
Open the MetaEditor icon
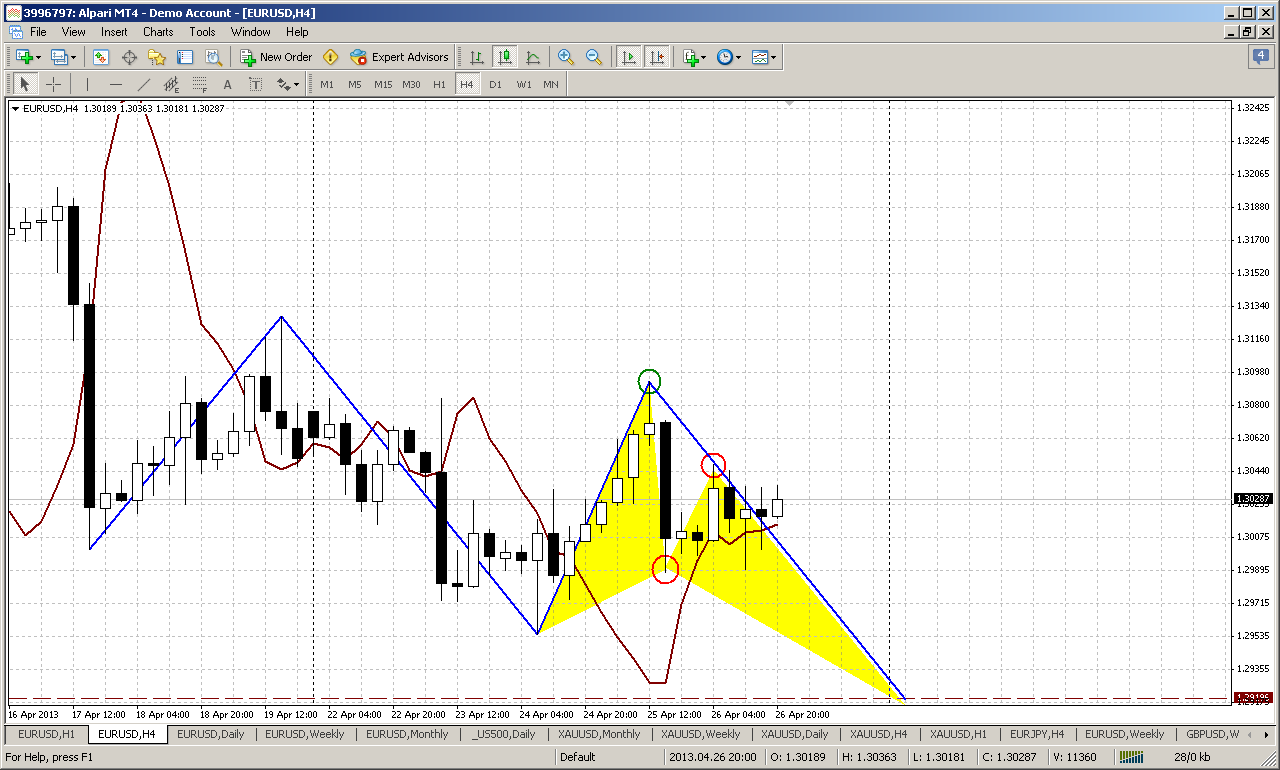click(331, 57)
